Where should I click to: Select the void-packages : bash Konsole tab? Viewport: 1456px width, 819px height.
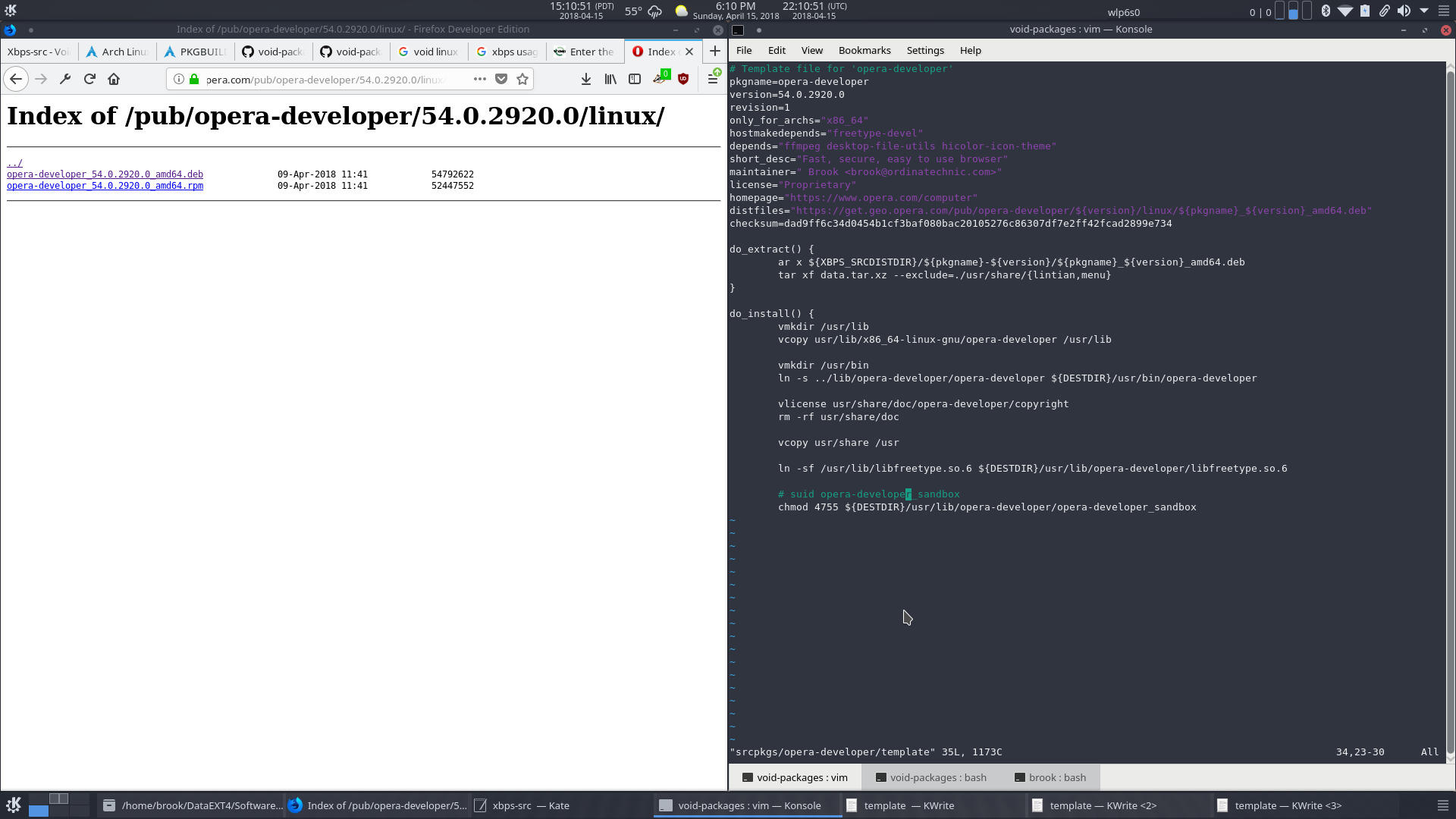[x=930, y=777]
